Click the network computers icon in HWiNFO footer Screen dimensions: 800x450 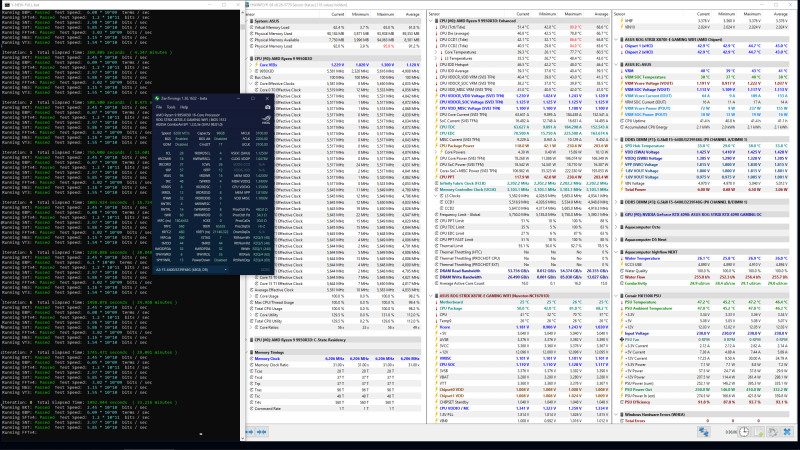[704, 432]
